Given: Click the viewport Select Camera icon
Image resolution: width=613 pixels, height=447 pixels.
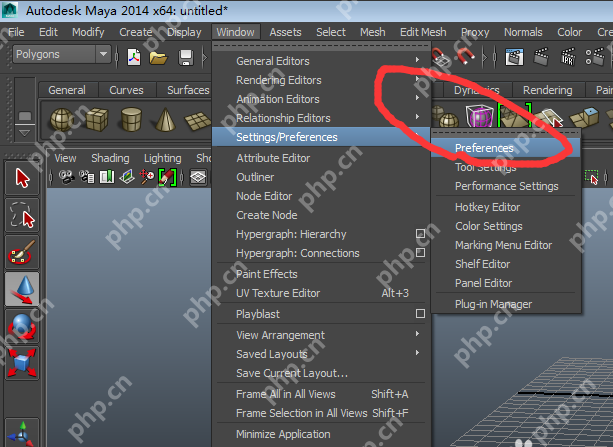Looking at the screenshot, I should click(x=67, y=178).
